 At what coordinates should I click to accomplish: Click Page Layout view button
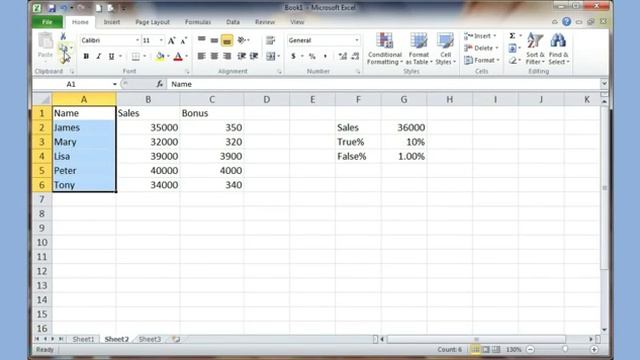(x=485, y=349)
